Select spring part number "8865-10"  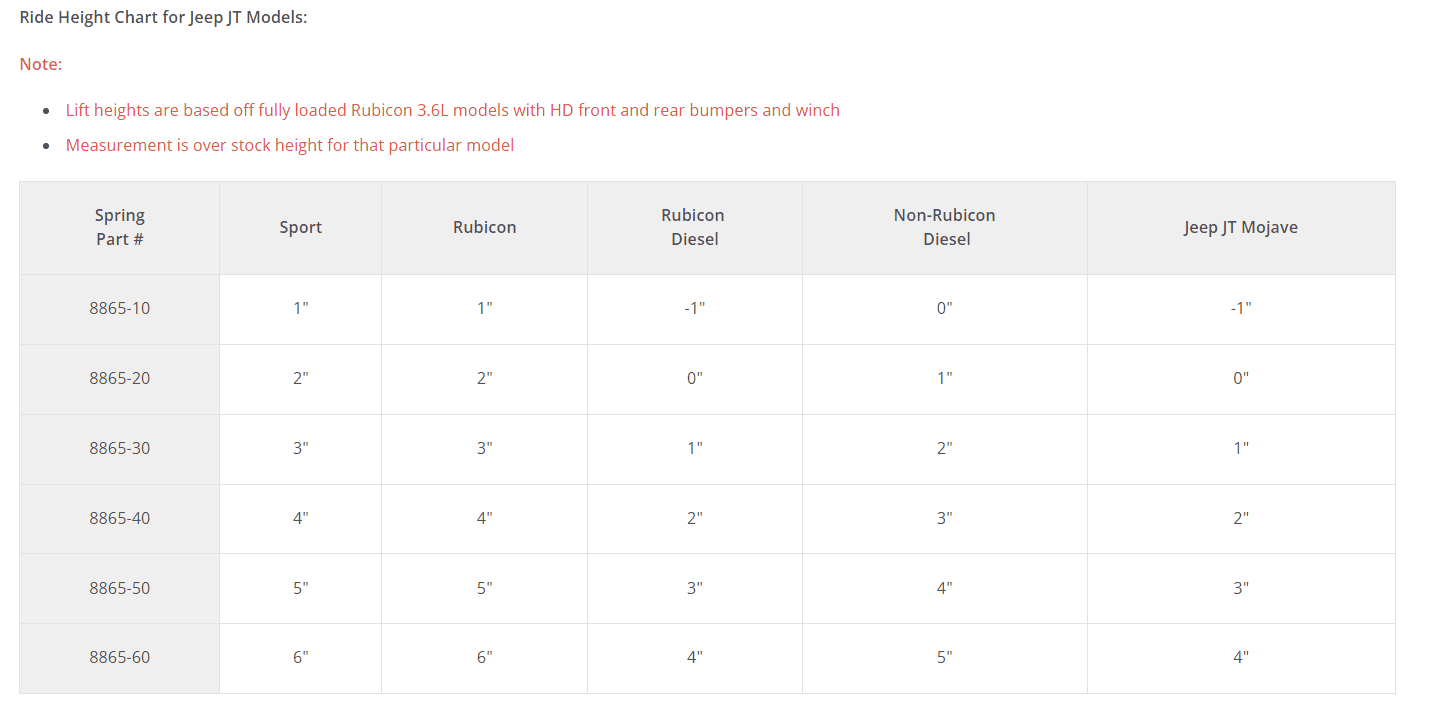(120, 309)
